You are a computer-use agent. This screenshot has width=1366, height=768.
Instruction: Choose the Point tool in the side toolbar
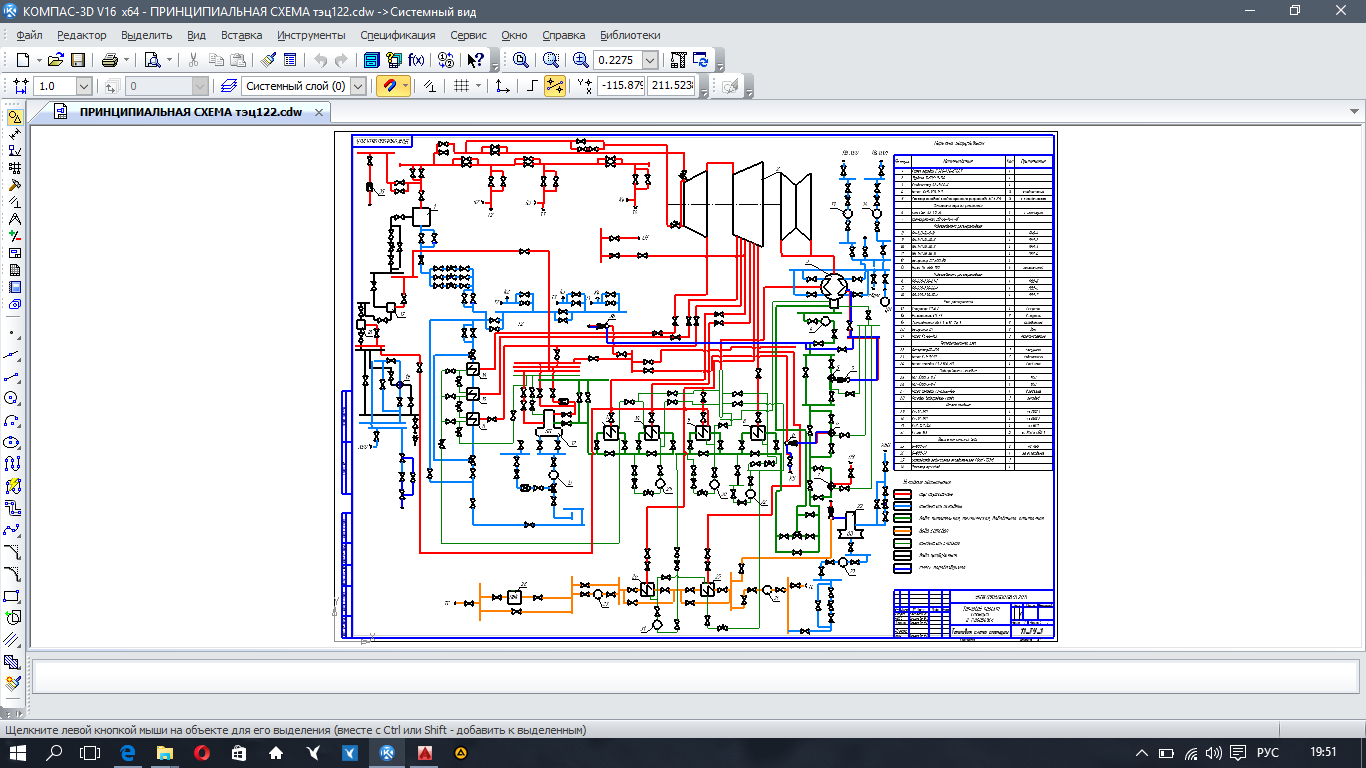(x=14, y=334)
